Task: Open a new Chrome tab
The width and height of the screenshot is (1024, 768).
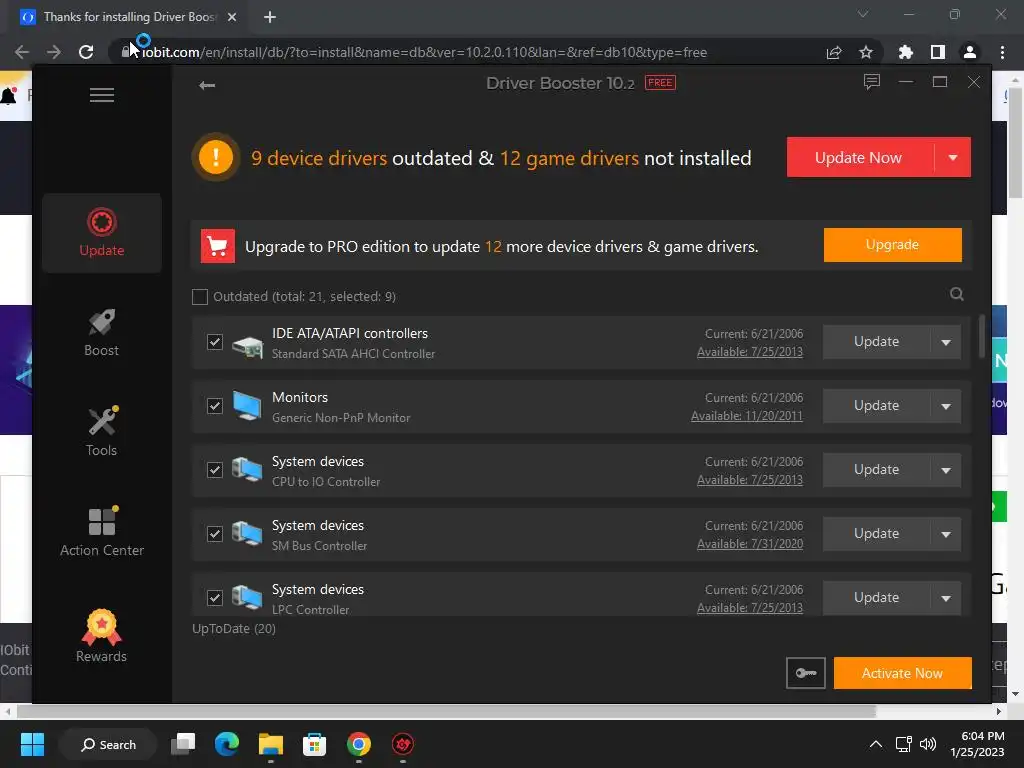Action: tap(270, 17)
